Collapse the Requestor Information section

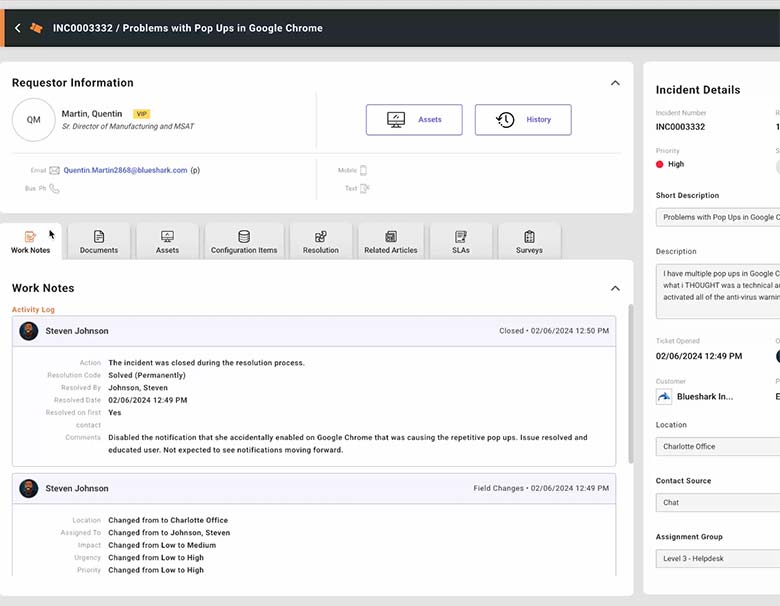615,83
